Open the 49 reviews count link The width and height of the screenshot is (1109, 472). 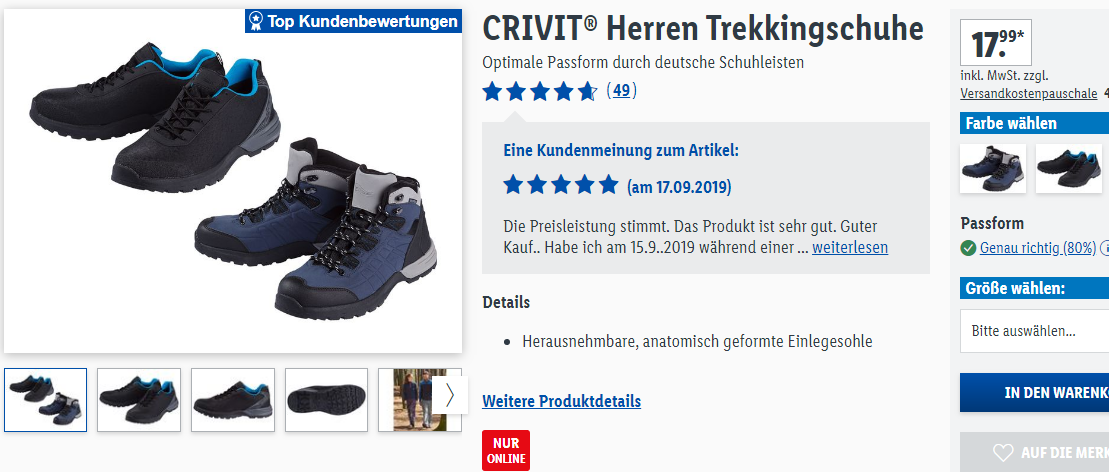[x=621, y=91]
